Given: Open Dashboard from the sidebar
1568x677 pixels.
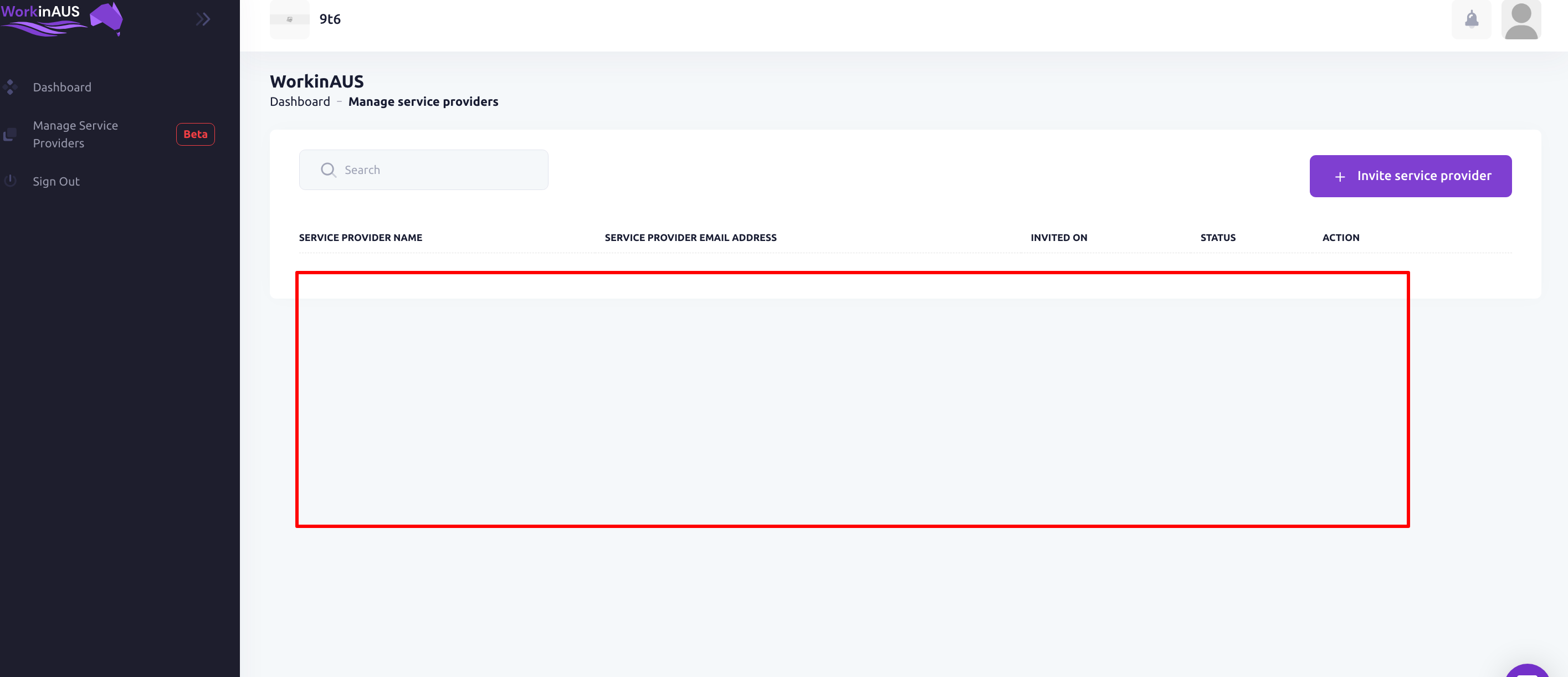Looking at the screenshot, I should 62,87.
